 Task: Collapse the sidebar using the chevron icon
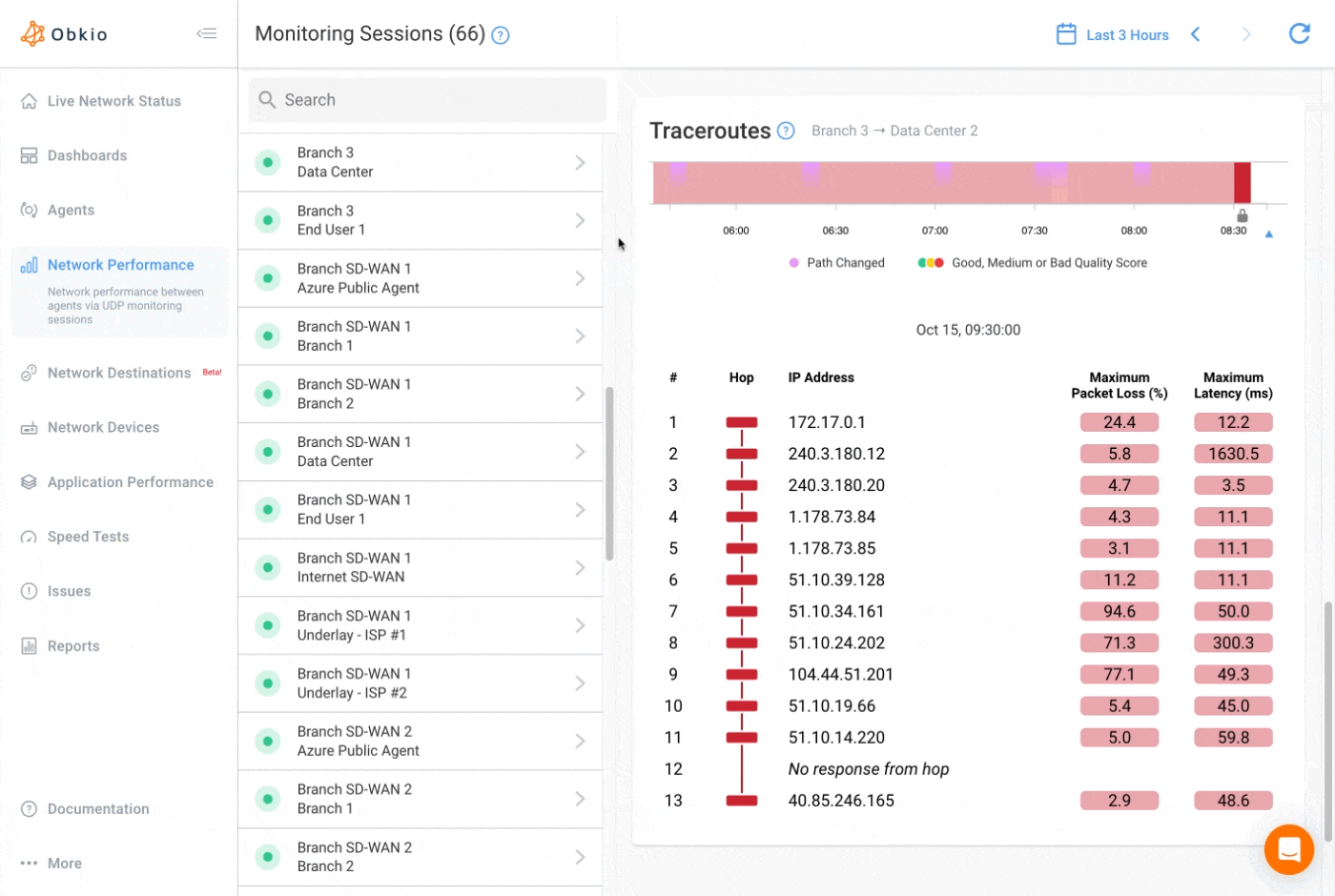point(207,32)
